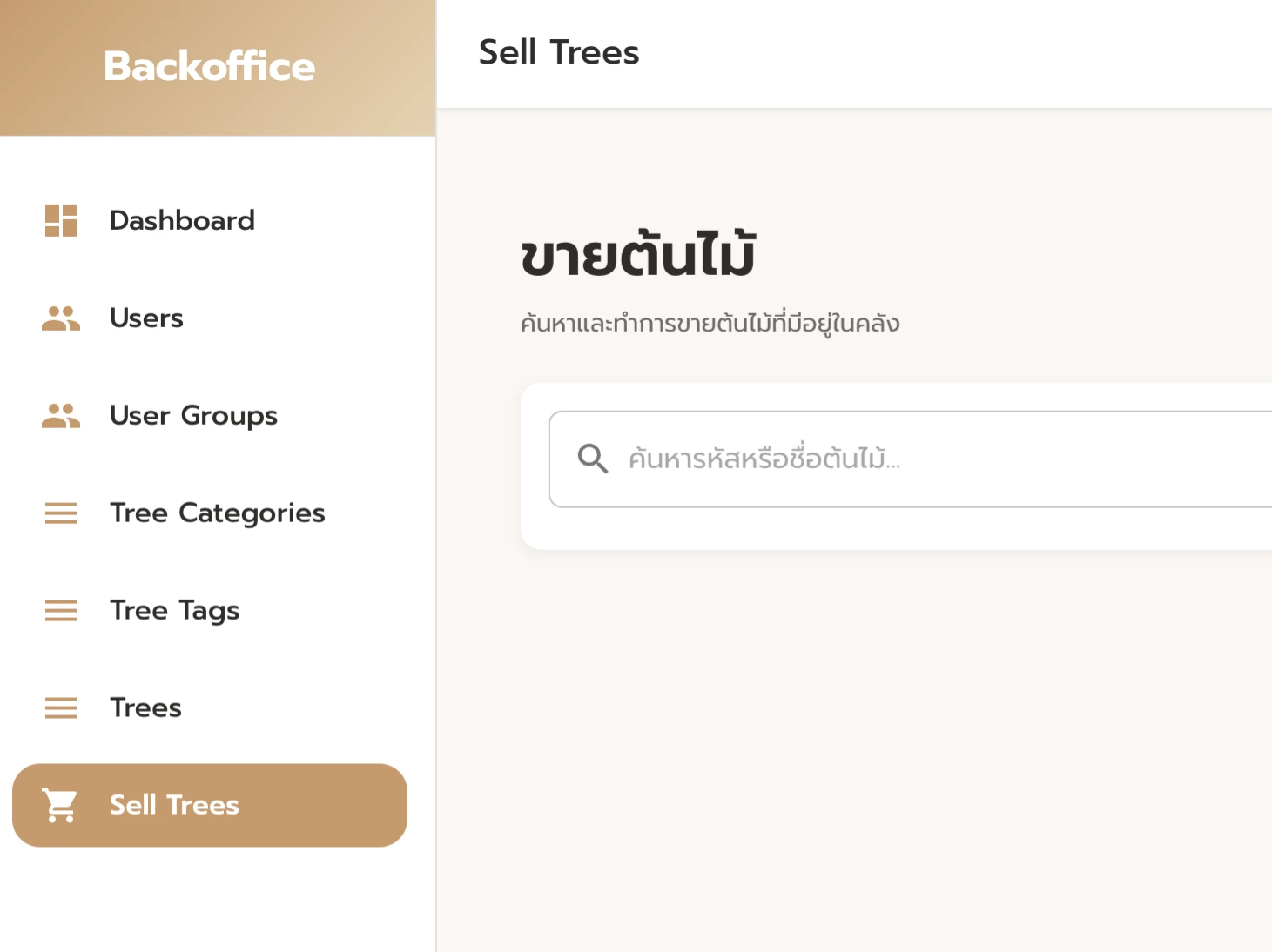The width and height of the screenshot is (1272, 952).
Task: Select Trees in the sidebar
Action: (x=145, y=708)
